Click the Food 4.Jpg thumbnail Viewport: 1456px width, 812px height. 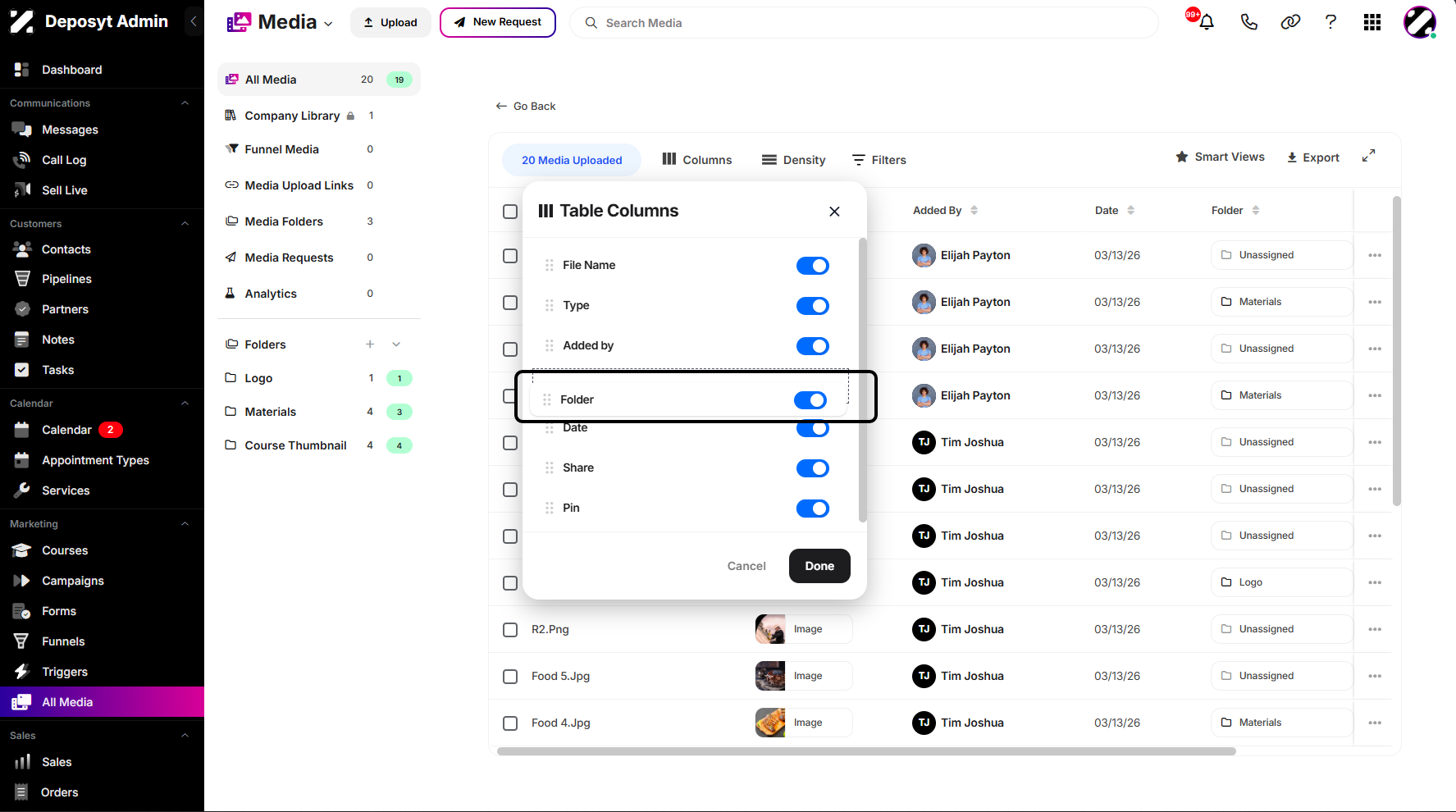(770, 723)
